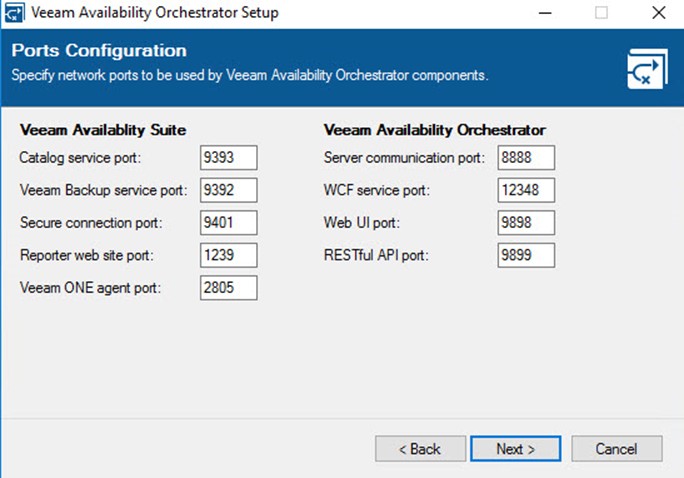The width and height of the screenshot is (684, 478).
Task: Focus the Secure connection port field
Action: (229, 222)
